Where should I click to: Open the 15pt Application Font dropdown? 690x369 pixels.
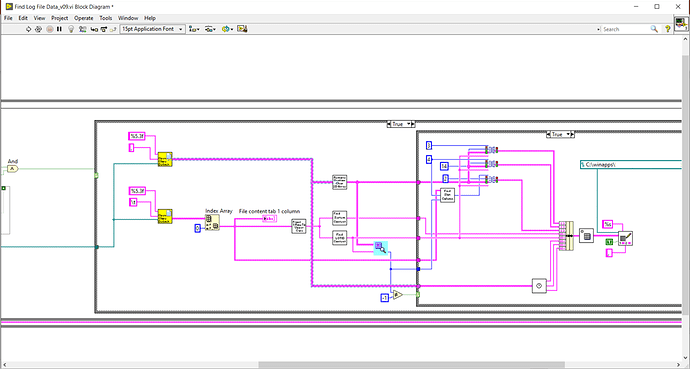click(x=153, y=29)
